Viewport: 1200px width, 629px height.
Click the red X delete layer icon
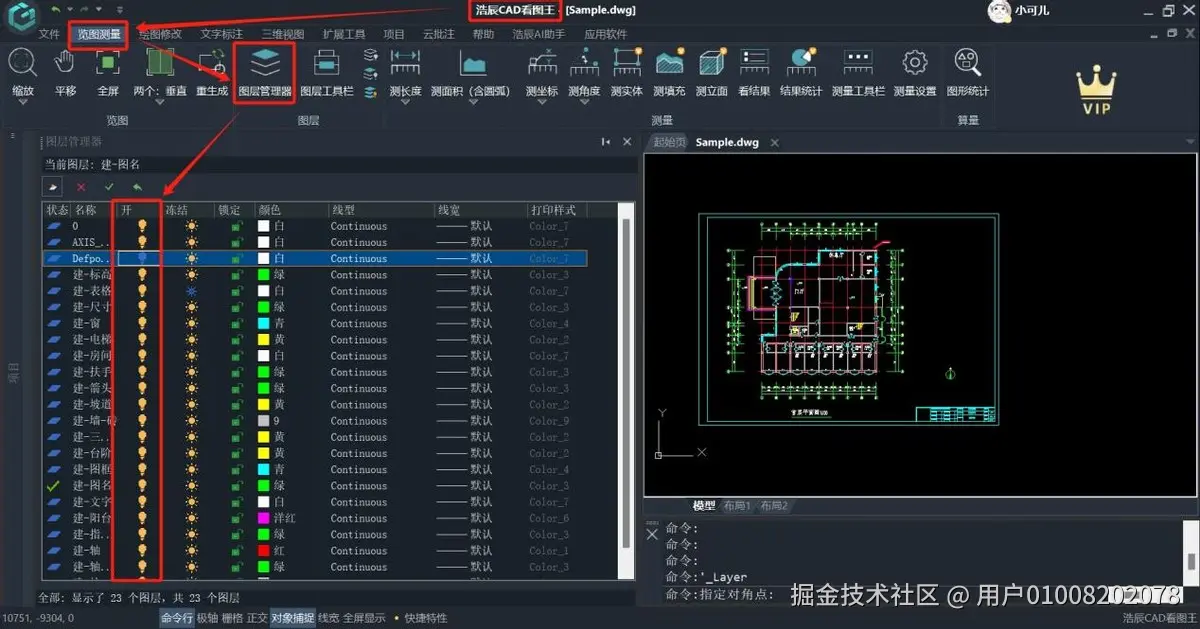pos(82,187)
